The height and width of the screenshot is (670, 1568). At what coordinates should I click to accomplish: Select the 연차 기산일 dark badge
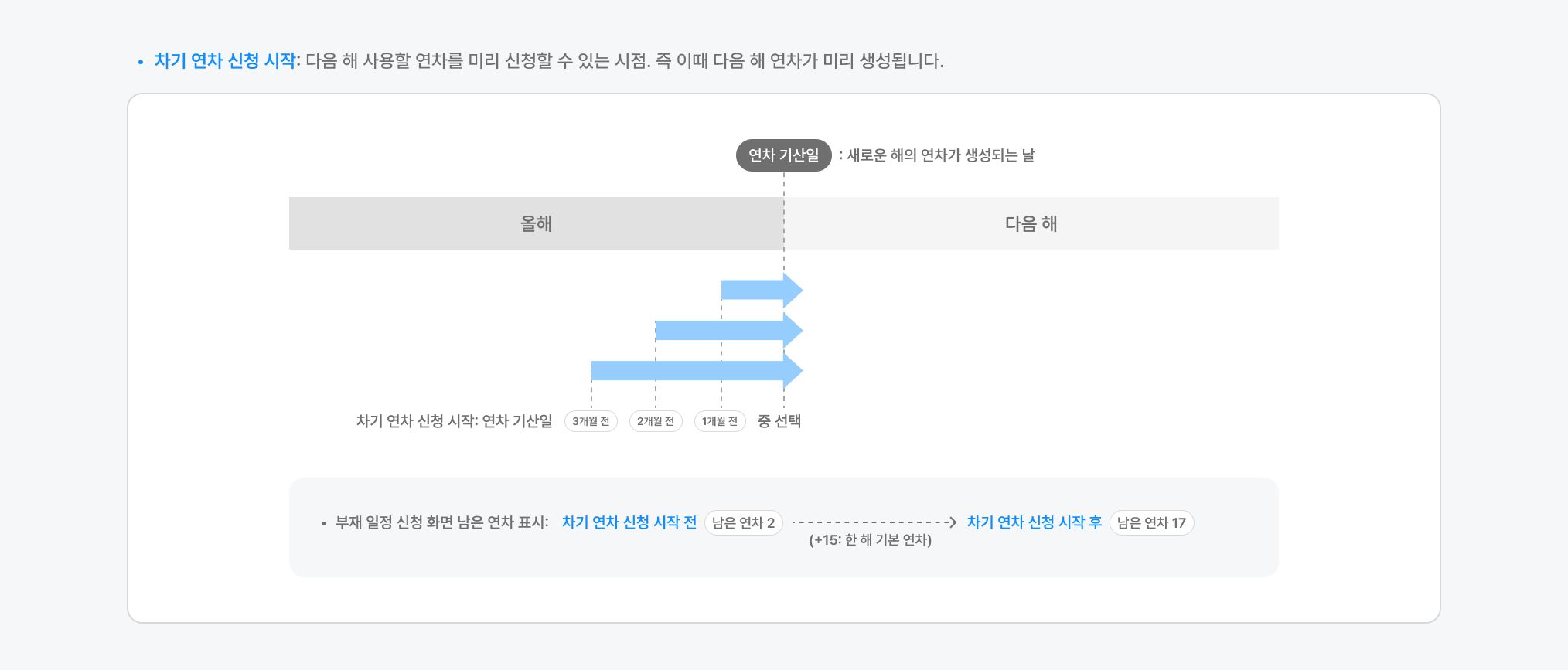pyautogui.click(x=783, y=155)
